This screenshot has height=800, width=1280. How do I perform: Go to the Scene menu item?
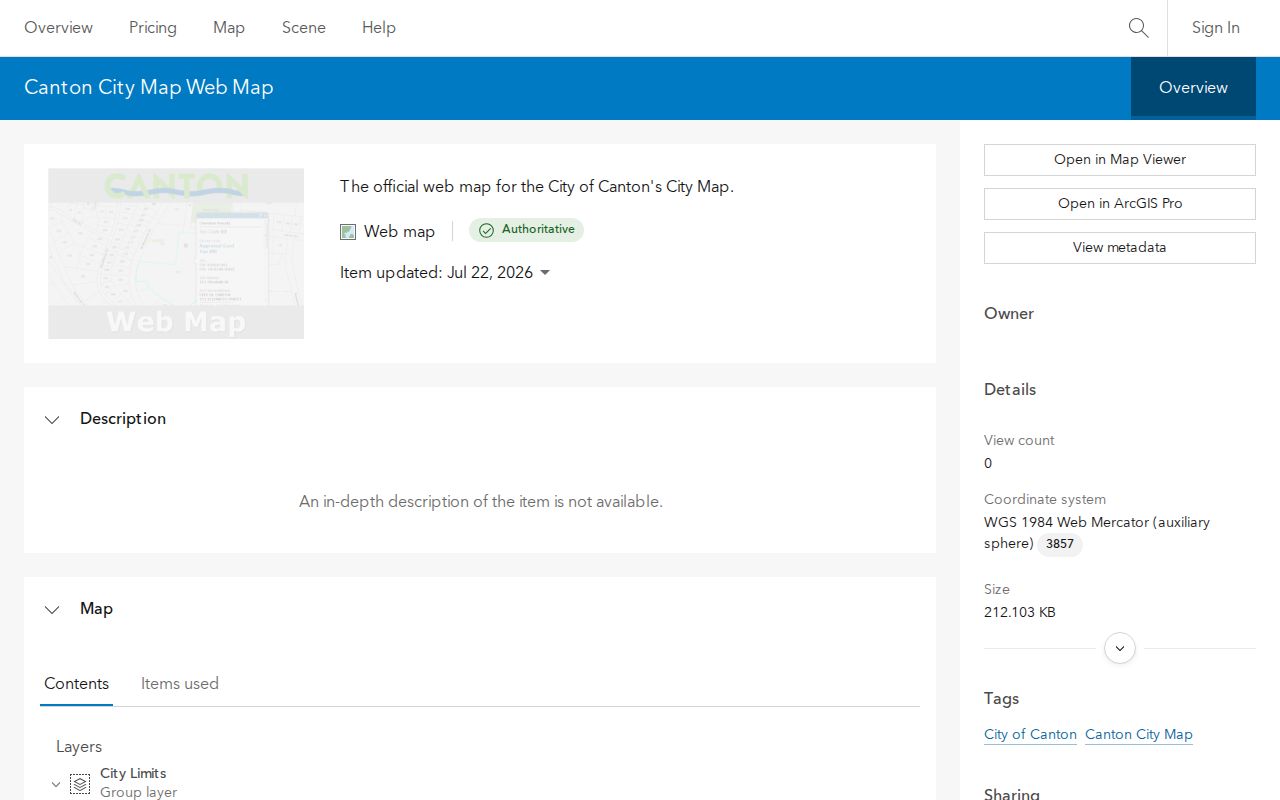pos(304,28)
